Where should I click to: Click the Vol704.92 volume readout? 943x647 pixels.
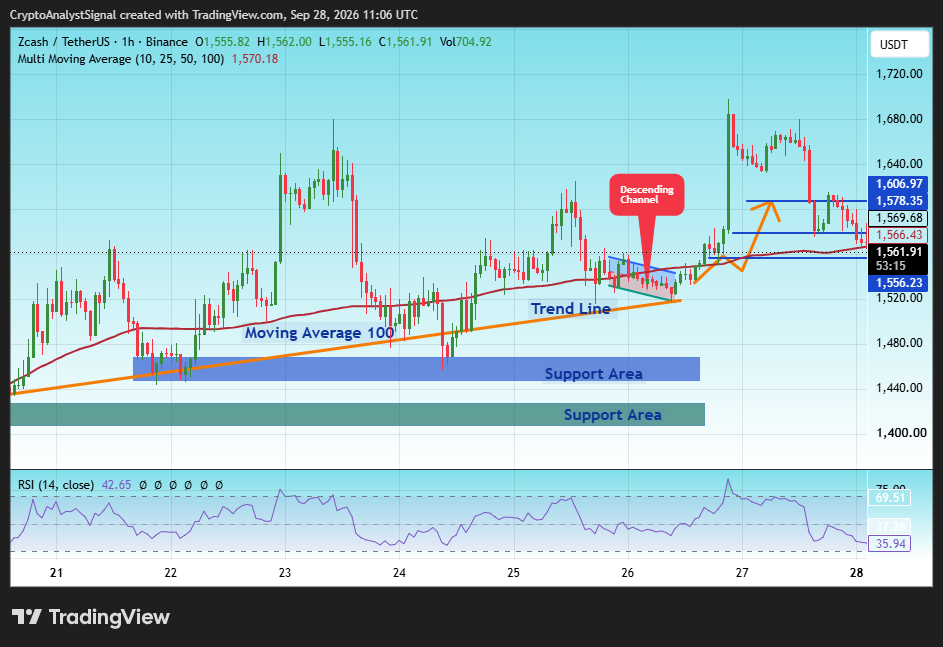pos(465,42)
